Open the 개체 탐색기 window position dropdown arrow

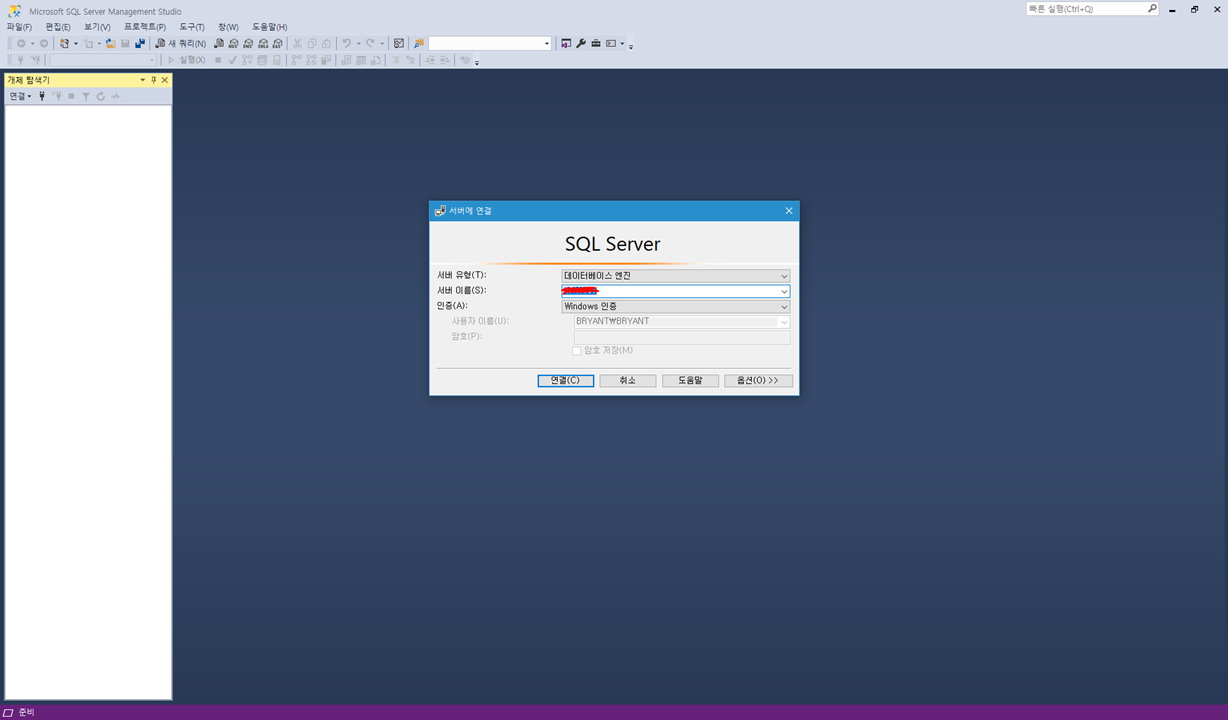tap(142, 80)
